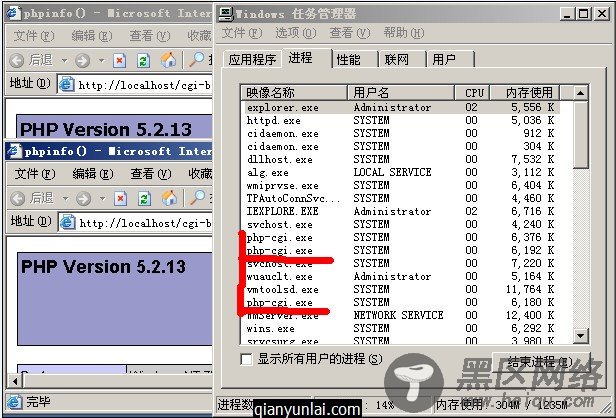
Task: Click process list vertical scrollbar thumb
Action: (580, 134)
